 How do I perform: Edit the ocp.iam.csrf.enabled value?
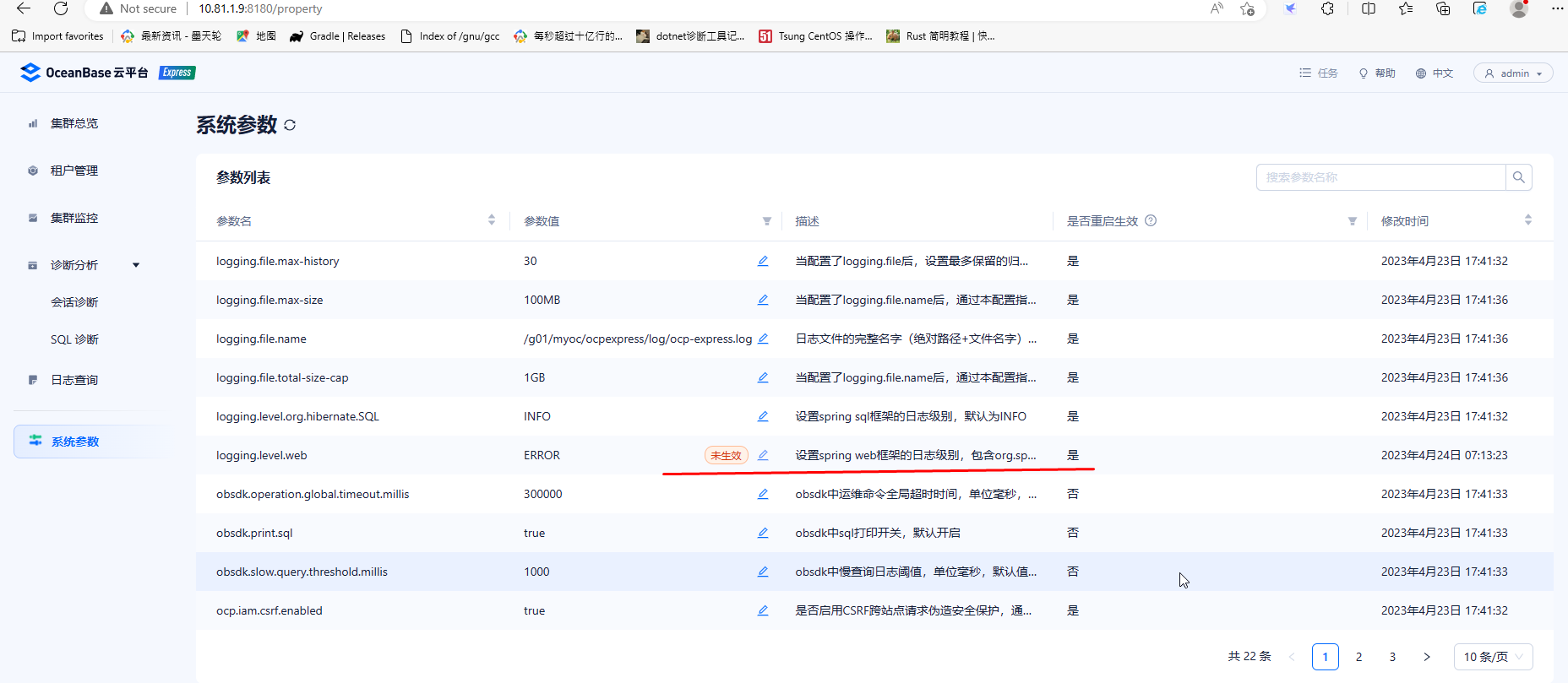763,610
